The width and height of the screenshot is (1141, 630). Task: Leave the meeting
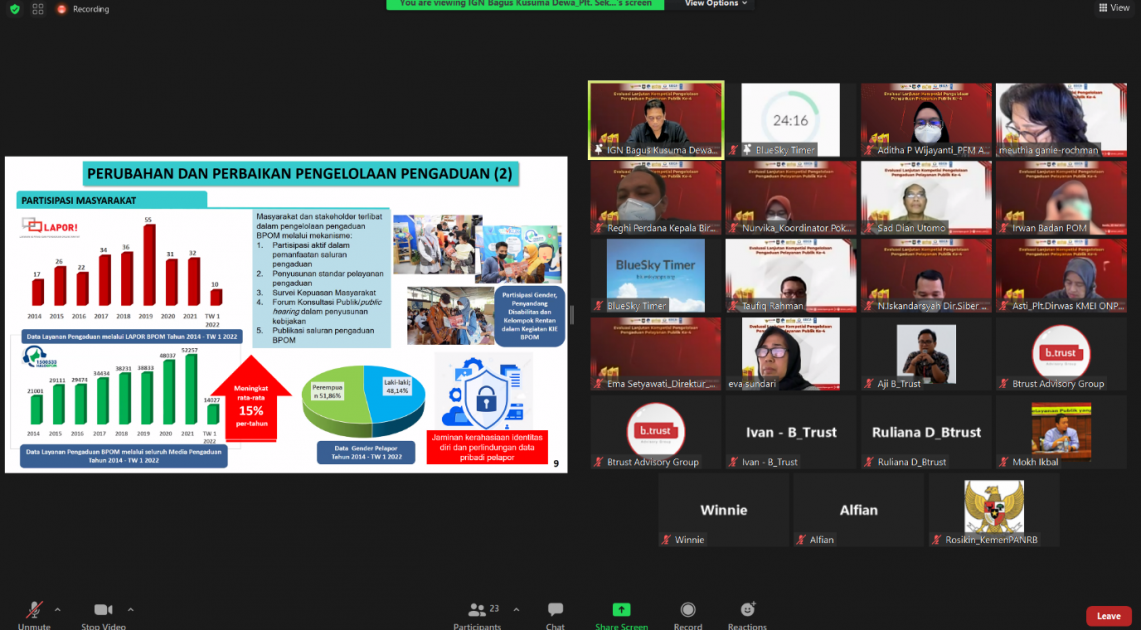tap(1108, 616)
